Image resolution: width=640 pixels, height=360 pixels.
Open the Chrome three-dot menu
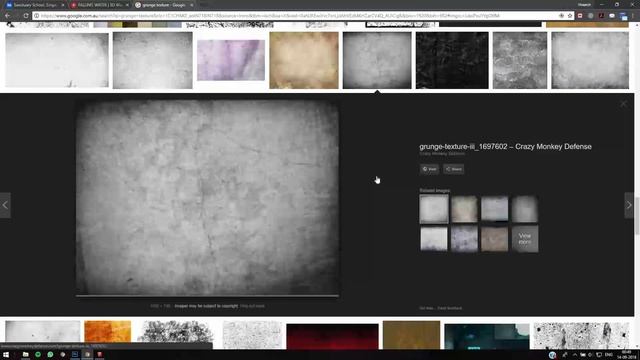tap(633, 16)
